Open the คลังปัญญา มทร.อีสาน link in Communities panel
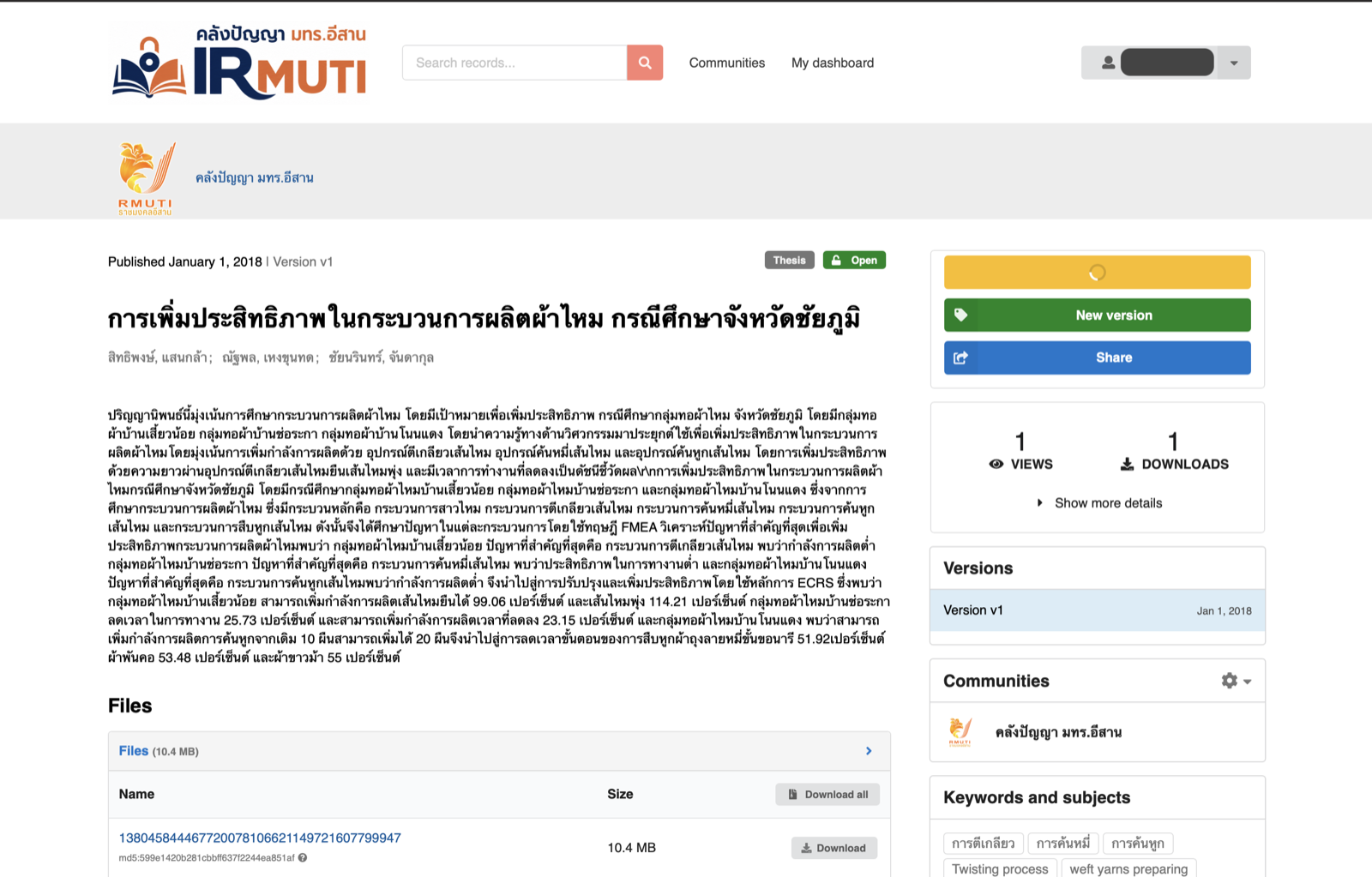This screenshot has height=877, width=1372. [1058, 732]
